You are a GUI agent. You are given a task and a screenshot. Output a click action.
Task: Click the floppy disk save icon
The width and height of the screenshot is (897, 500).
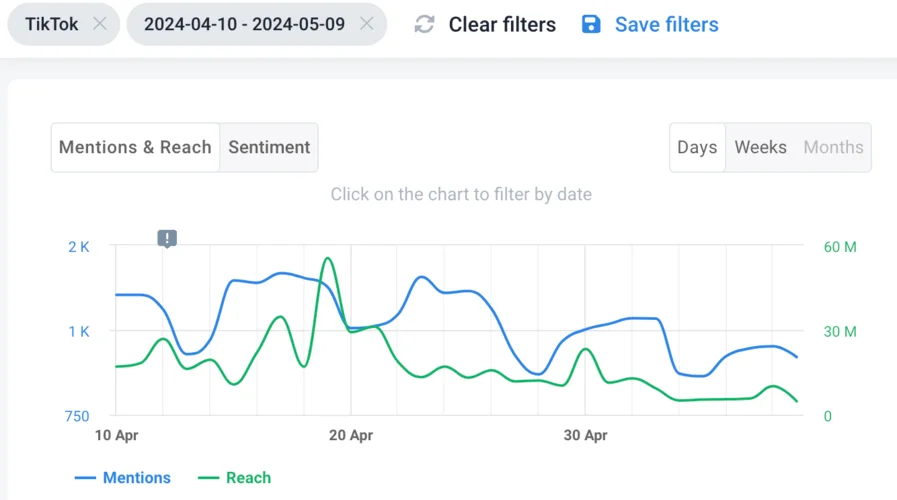[592, 24]
